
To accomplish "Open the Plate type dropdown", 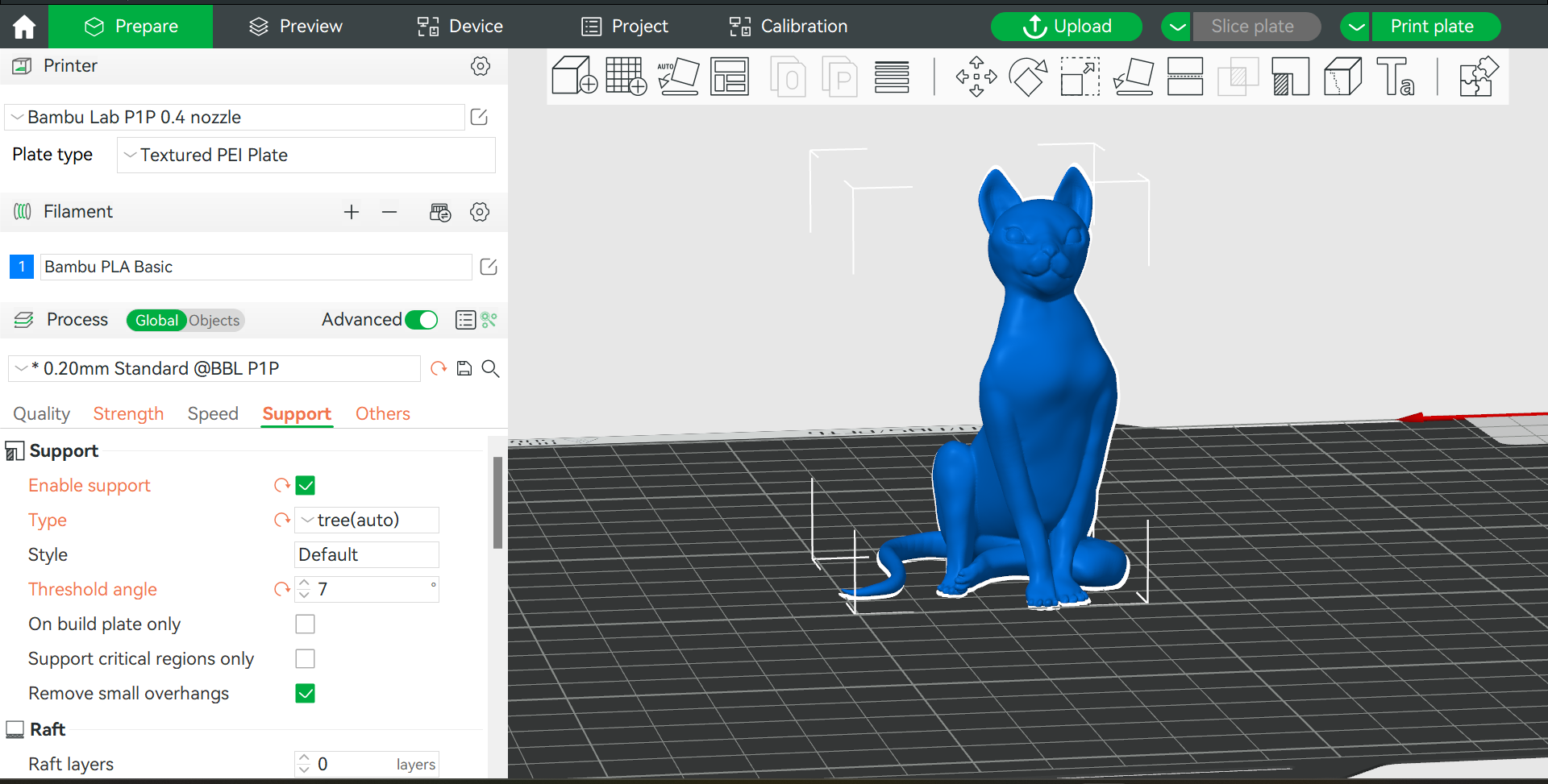I will click(306, 155).
